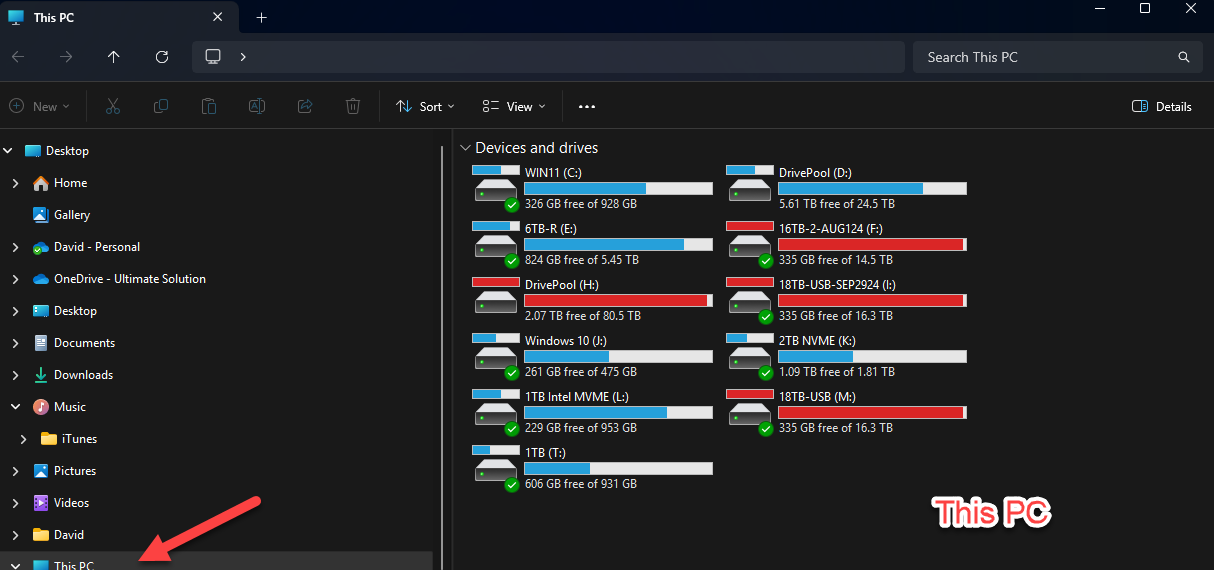
Task: Open the View dropdown
Action: point(514,106)
